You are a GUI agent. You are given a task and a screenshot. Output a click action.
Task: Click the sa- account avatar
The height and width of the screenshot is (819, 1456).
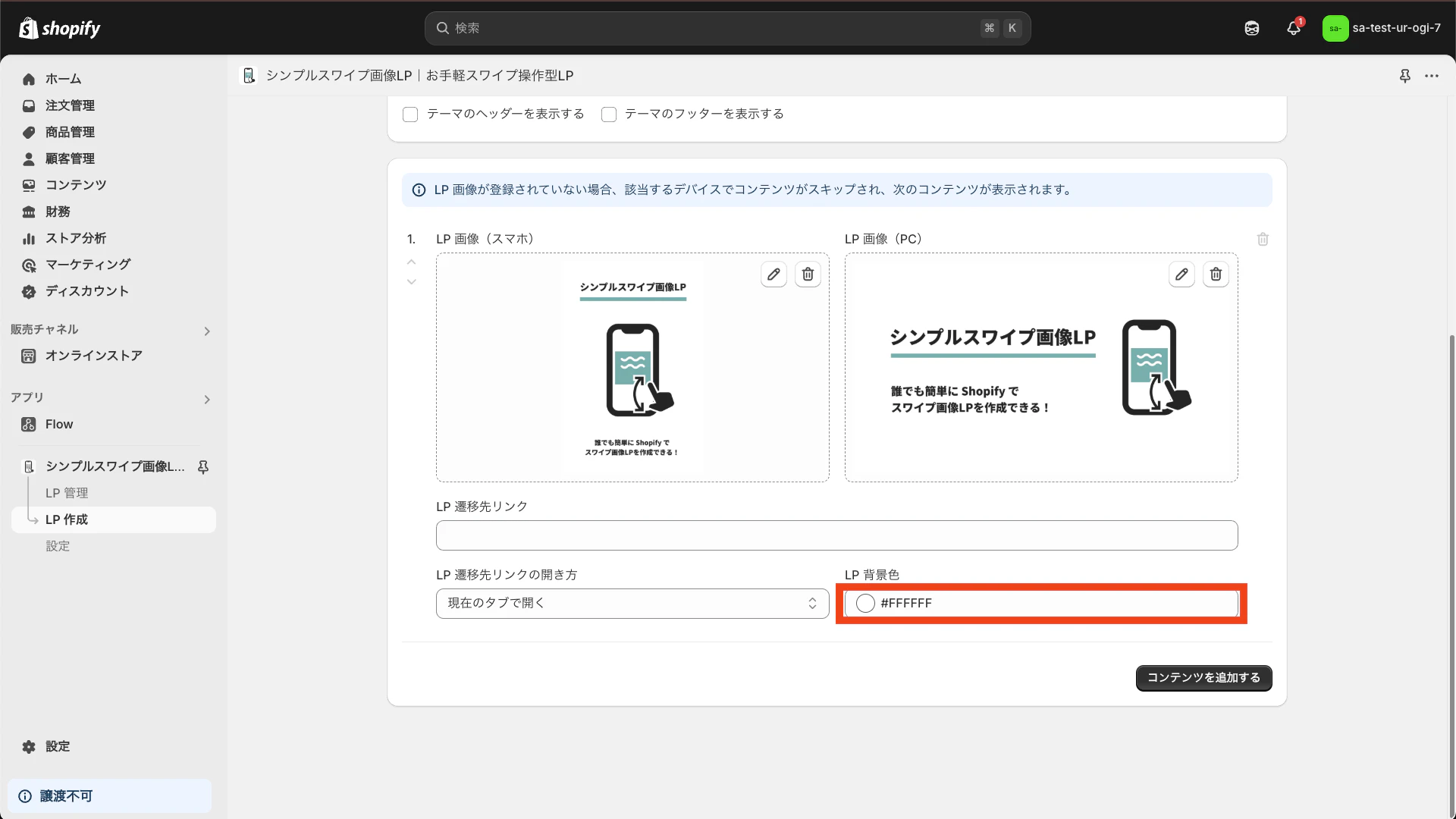click(1335, 28)
